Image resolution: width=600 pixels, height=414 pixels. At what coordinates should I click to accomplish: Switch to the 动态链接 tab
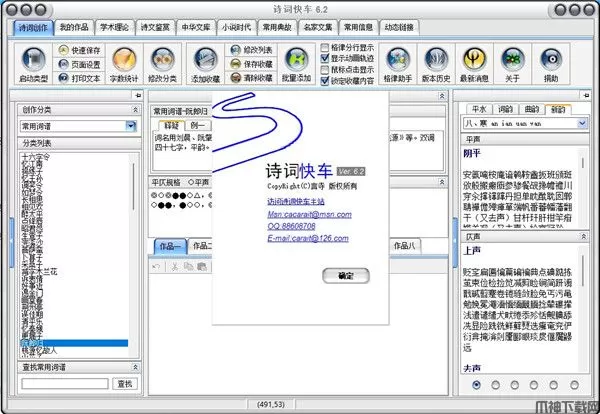coord(399,27)
